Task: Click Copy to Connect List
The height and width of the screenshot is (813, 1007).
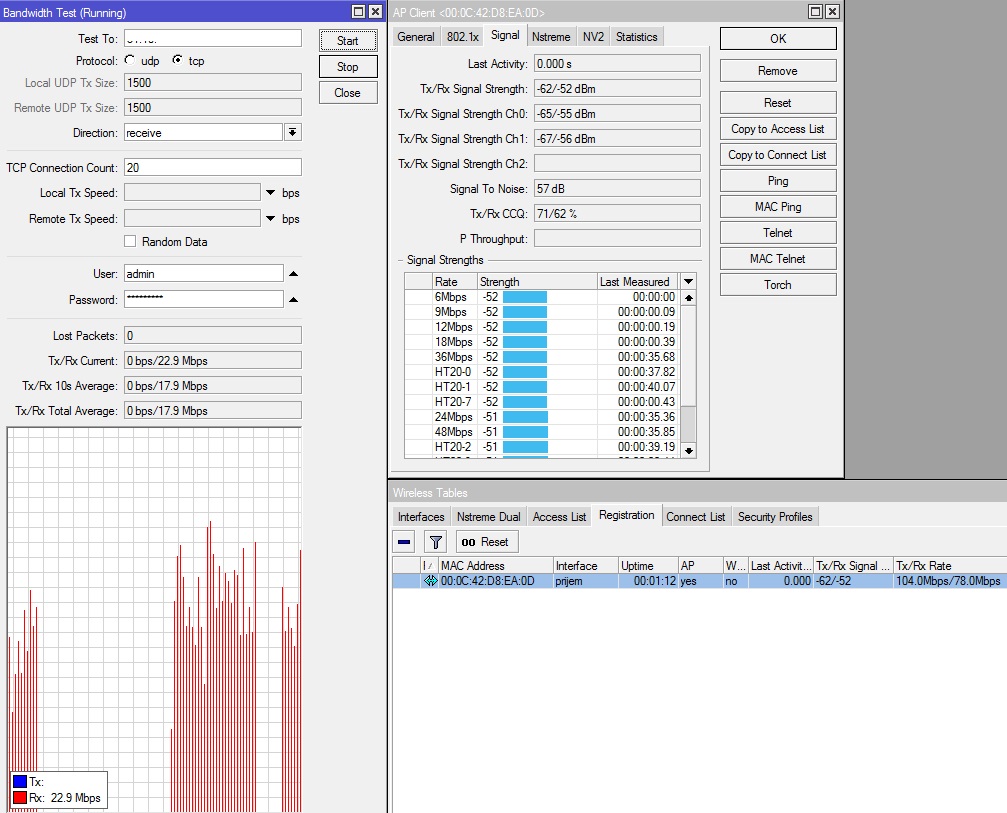Action: point(778,155)
